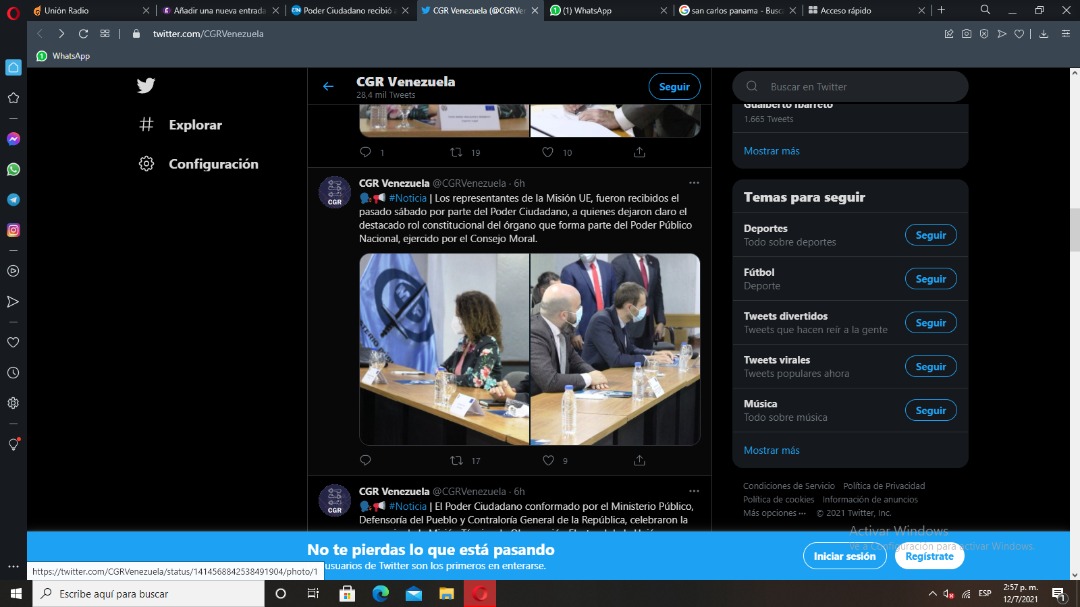This screenshot has width=1080, height=607.
Task: Open Instagram from Opera sidebar
Action: click(x=13, y=230)
